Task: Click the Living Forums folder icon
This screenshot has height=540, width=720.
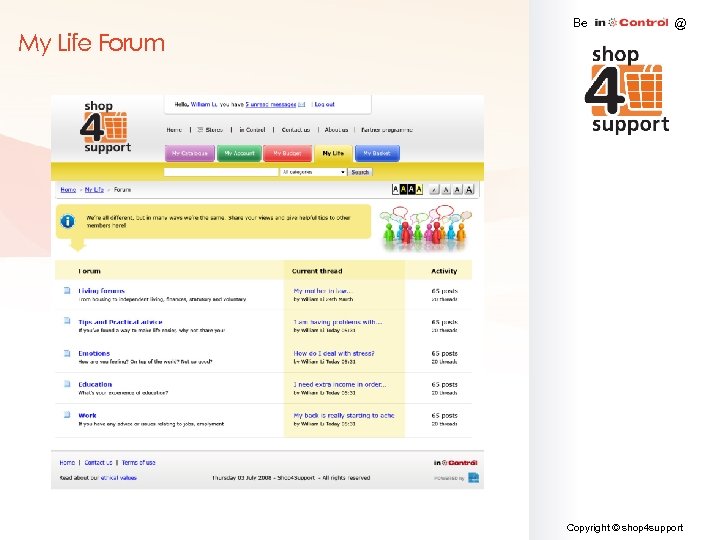Action: coord(67,290)
